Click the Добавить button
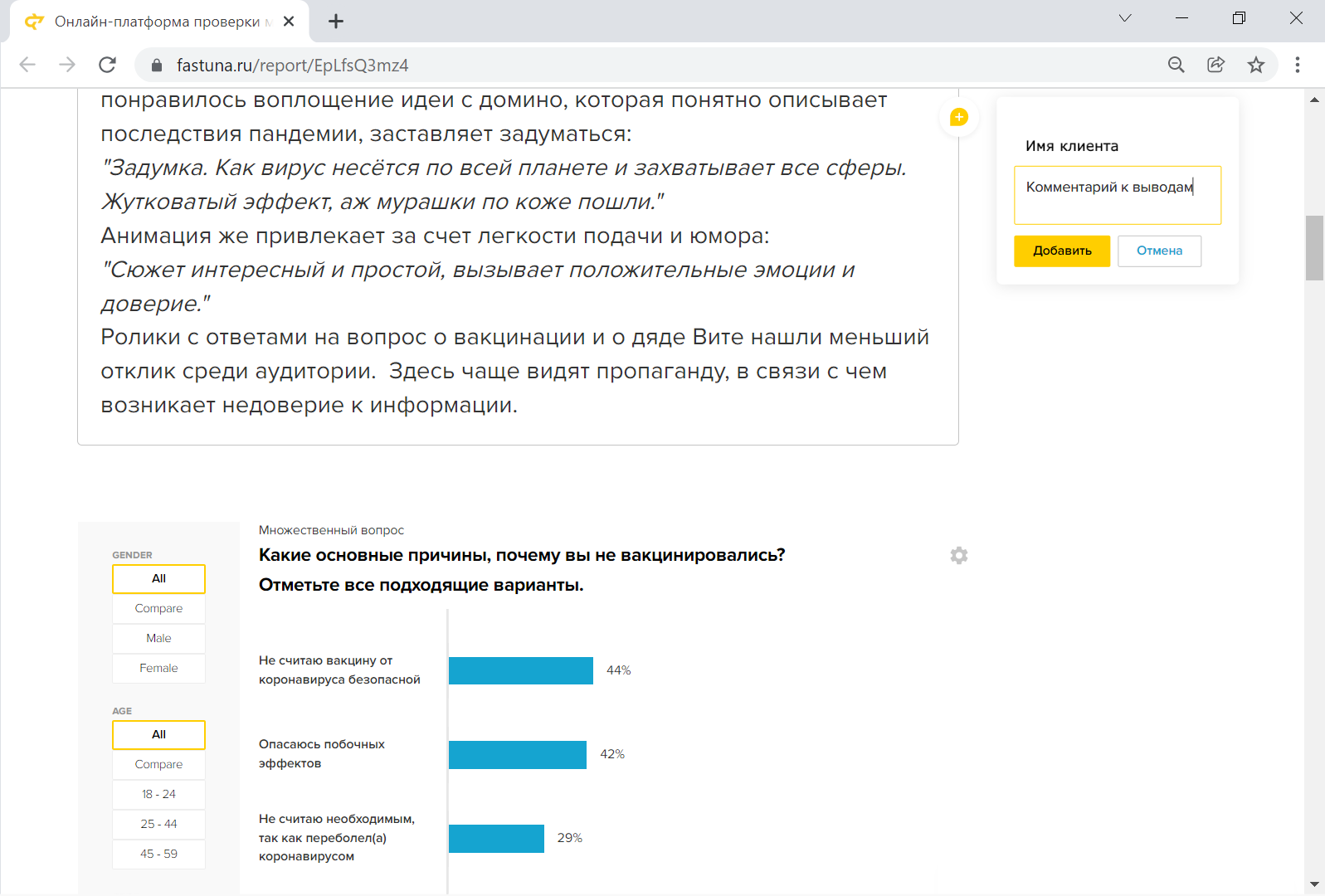The width and height of the screenshot is (1325, 896). (1062, 251)
